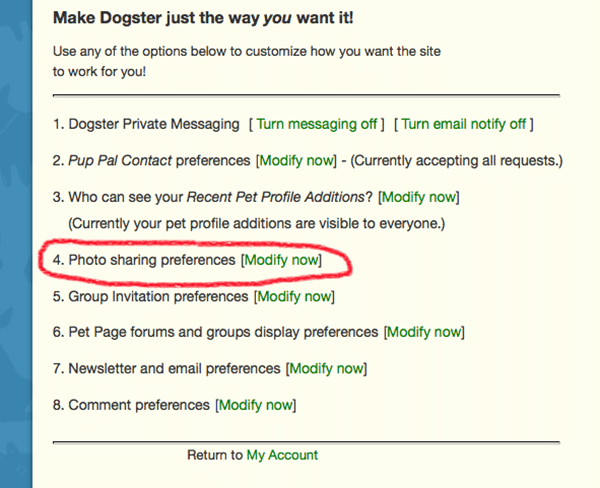Click the Pup Pal Contact preferences label
This screenshot has height=488, width=600.
159,160
